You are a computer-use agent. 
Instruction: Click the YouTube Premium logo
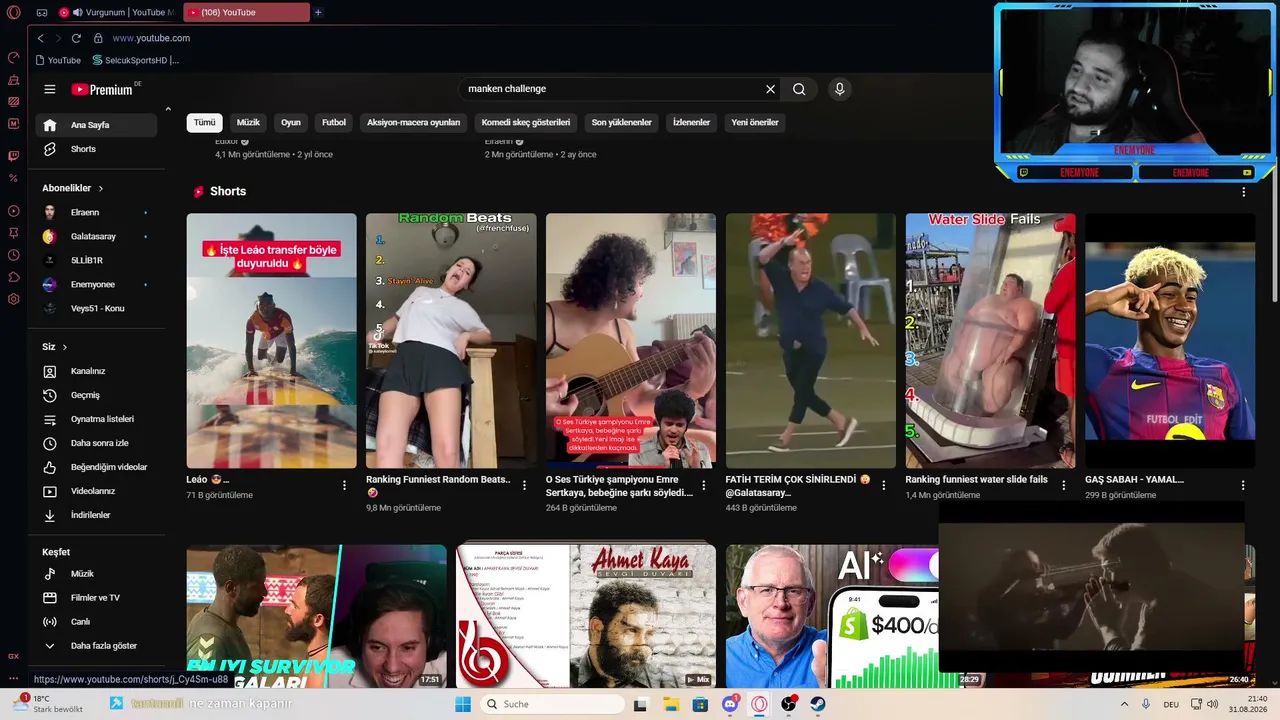pyautogui.click(x=102, y=89)
